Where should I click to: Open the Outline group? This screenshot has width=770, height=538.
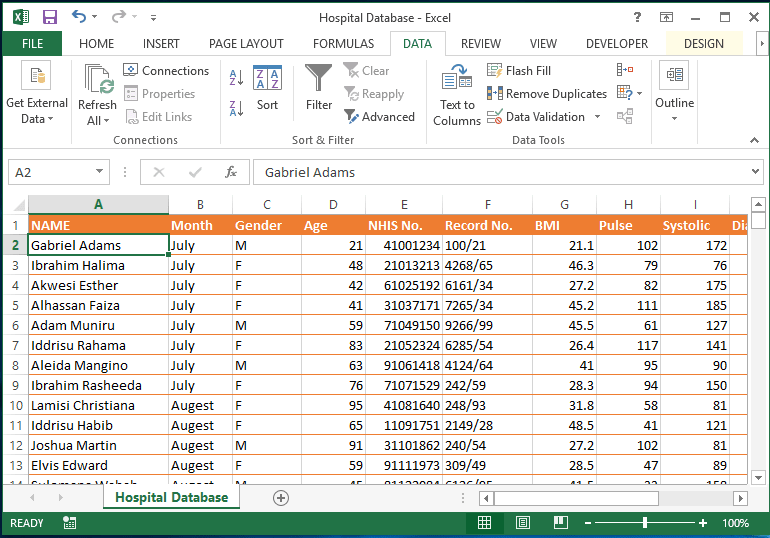[674, 92]
